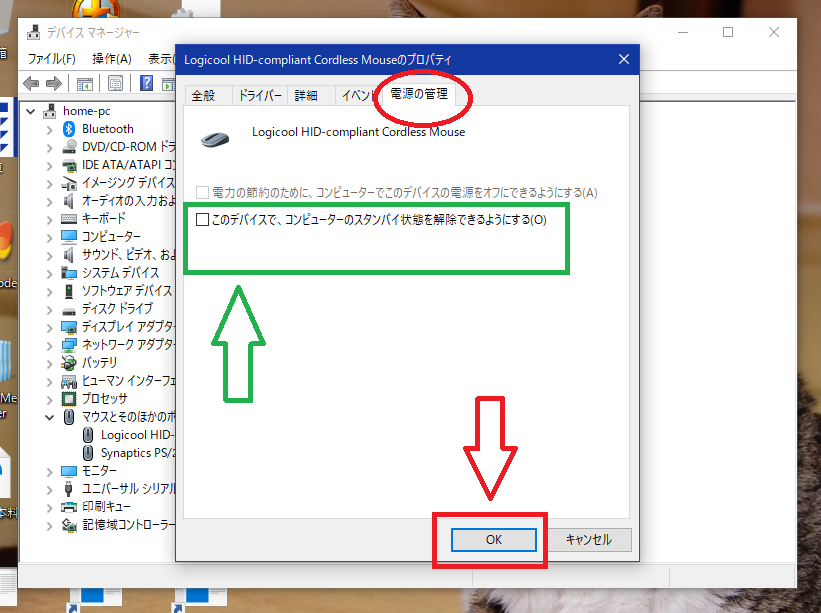Click the ユニバーサル シリアル USB icon
Screen dimensions: 821x613
click(69, 488)
